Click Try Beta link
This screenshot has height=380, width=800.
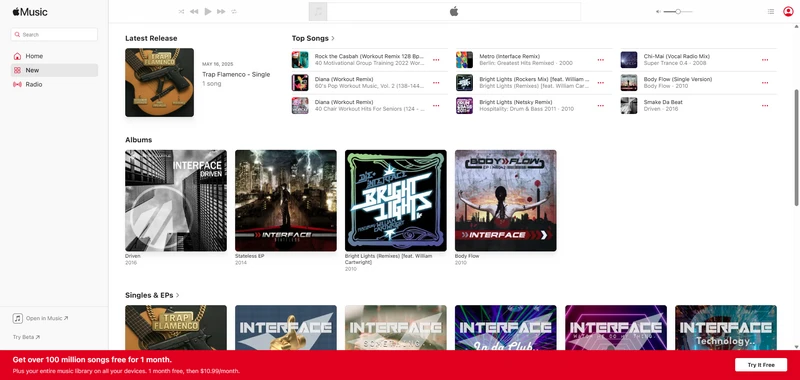coord(26,337)
